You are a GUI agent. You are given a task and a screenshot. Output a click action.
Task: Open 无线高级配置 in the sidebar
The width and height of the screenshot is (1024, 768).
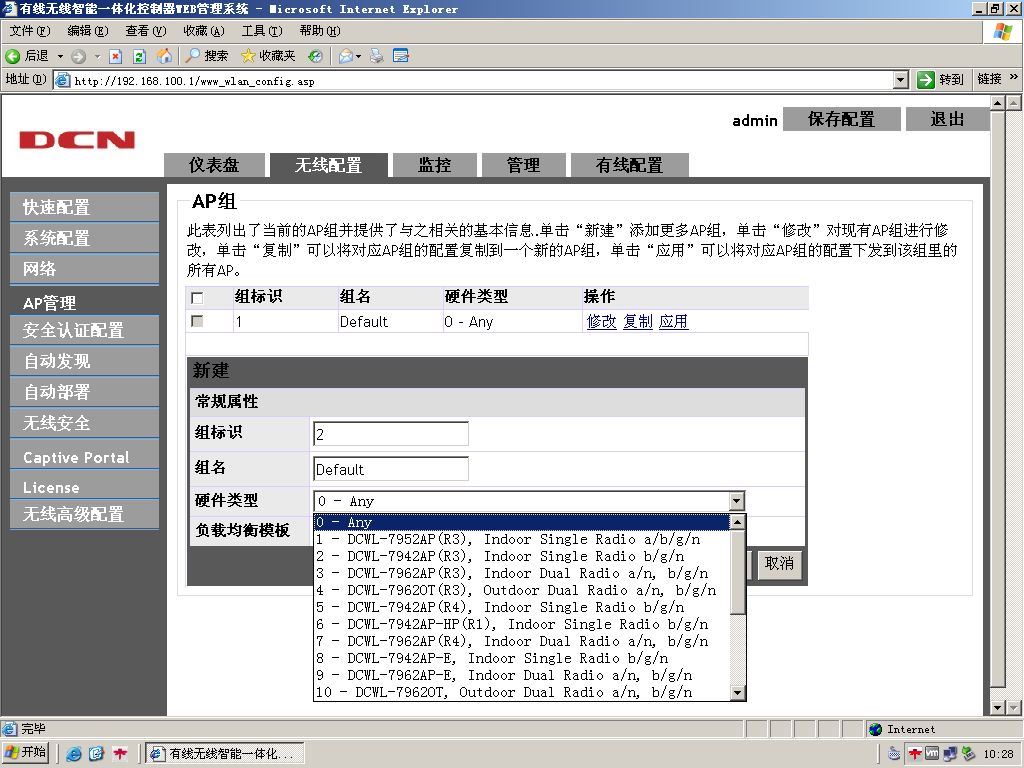pos(84,514)
